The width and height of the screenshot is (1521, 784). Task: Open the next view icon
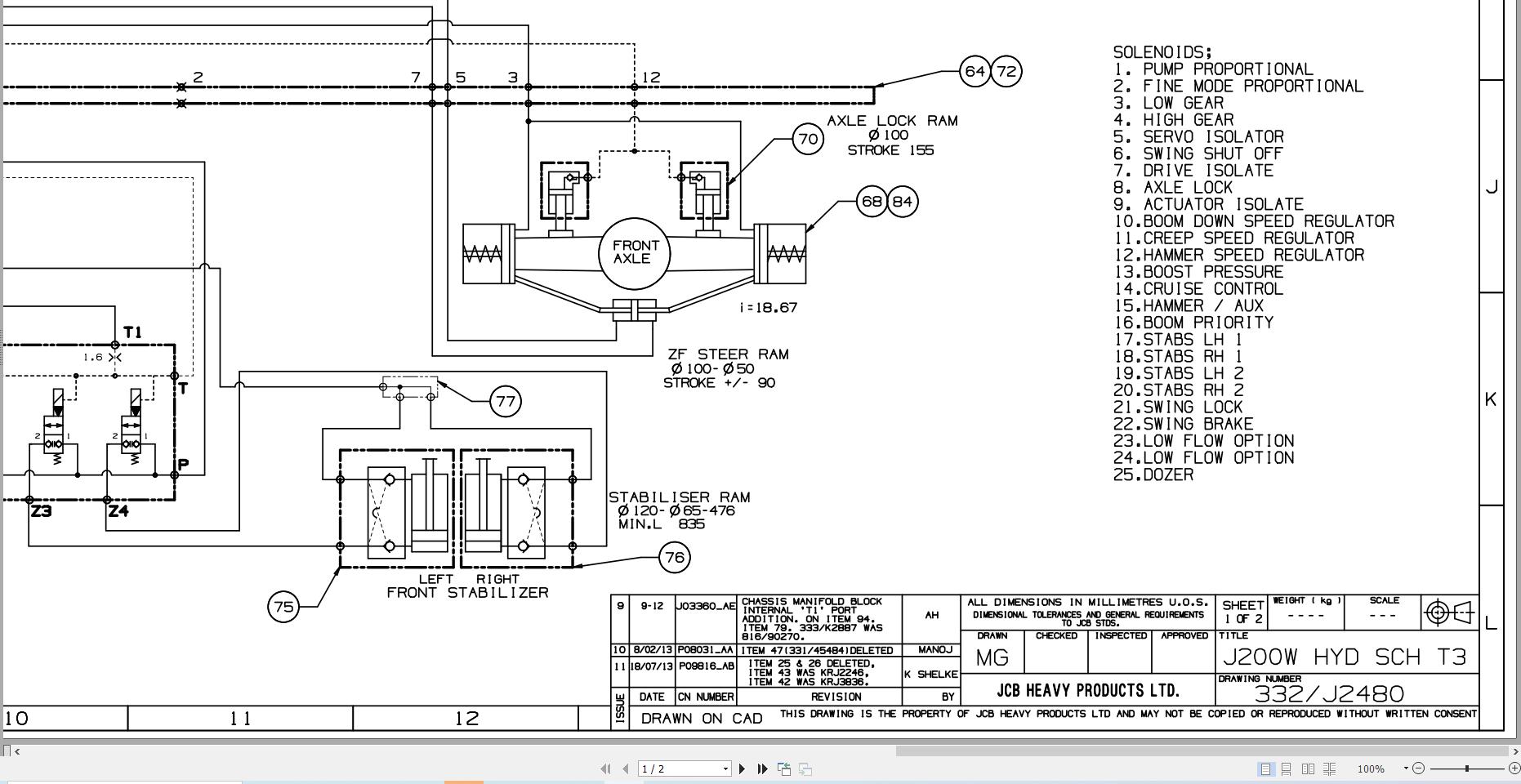tap(805, 768)
